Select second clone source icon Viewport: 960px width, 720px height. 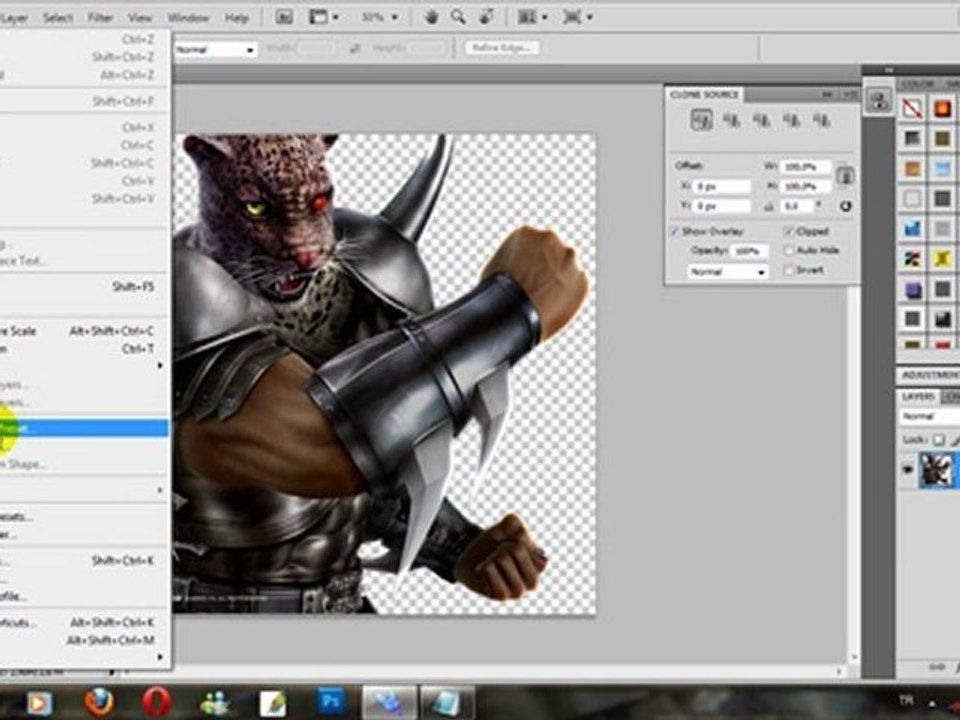point(731,120)
